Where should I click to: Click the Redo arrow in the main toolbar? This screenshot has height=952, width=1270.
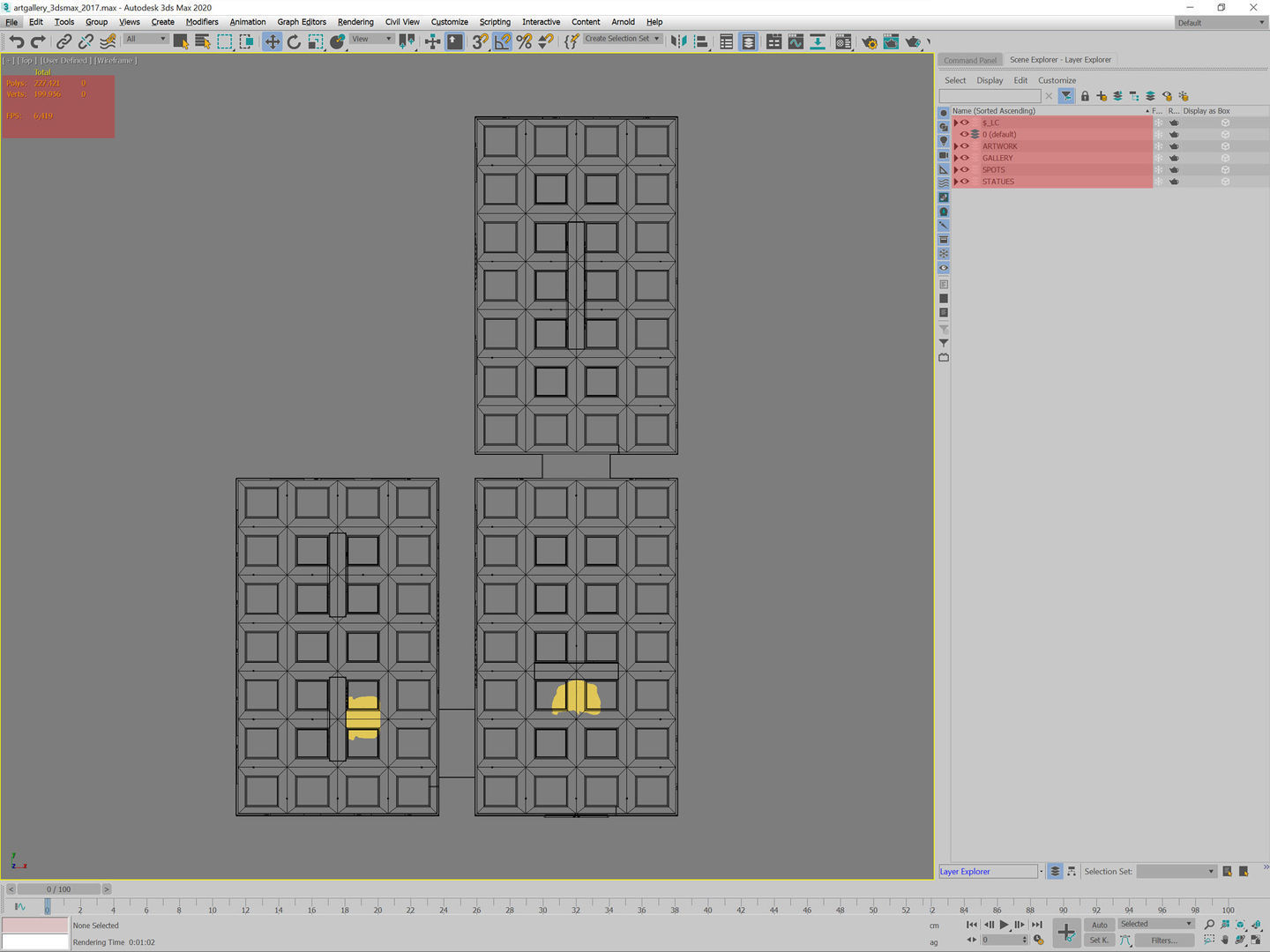38,41
